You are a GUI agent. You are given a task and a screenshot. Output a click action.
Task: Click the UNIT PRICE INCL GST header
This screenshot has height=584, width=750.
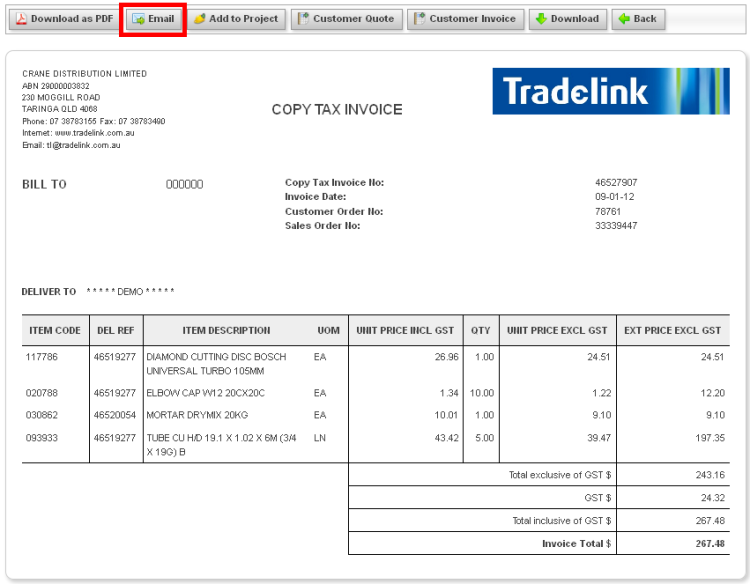[405, 331]
